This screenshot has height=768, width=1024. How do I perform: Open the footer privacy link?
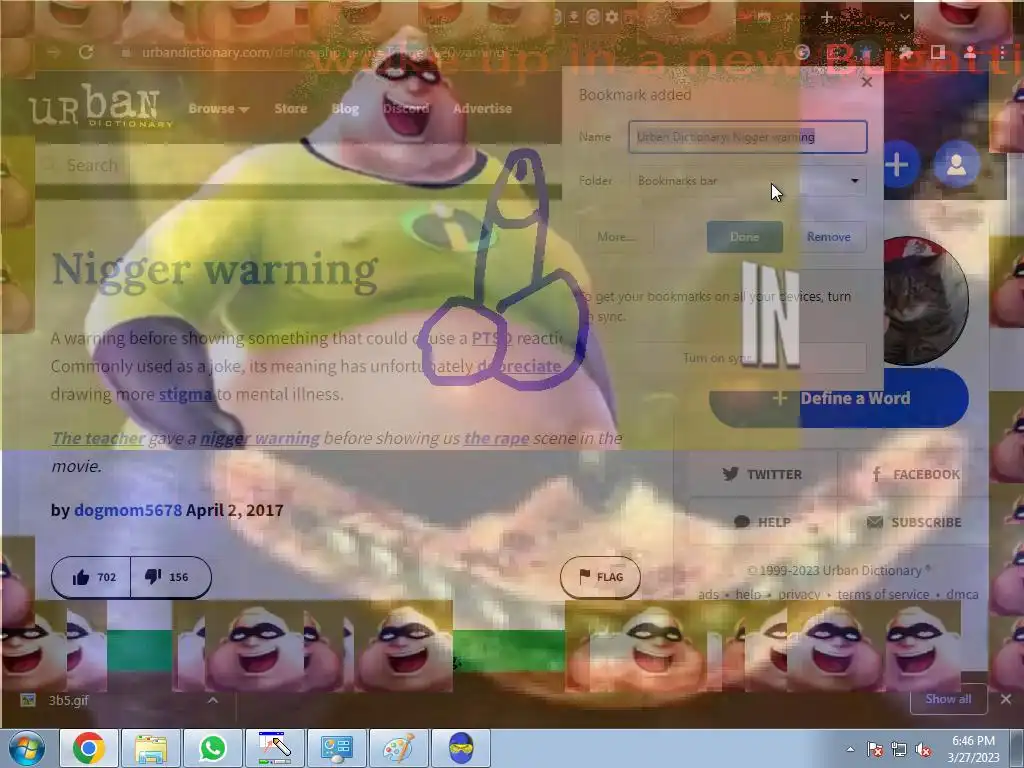point(799,594)
